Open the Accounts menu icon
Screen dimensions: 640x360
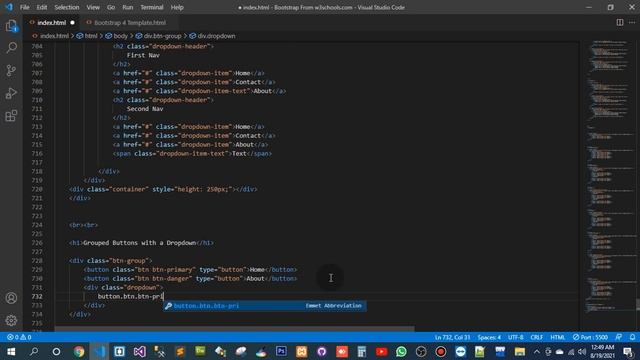click(11, 298)
